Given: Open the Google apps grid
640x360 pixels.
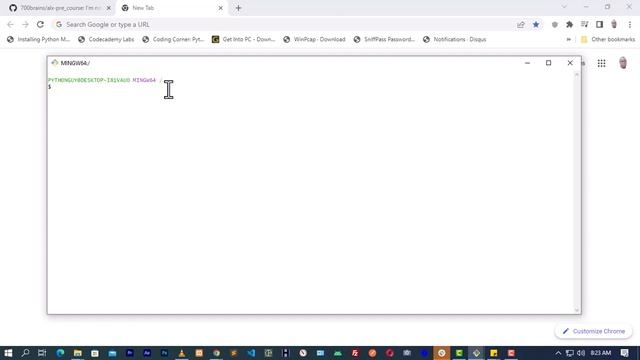Looking at the screenshot, I should point(601,63).
